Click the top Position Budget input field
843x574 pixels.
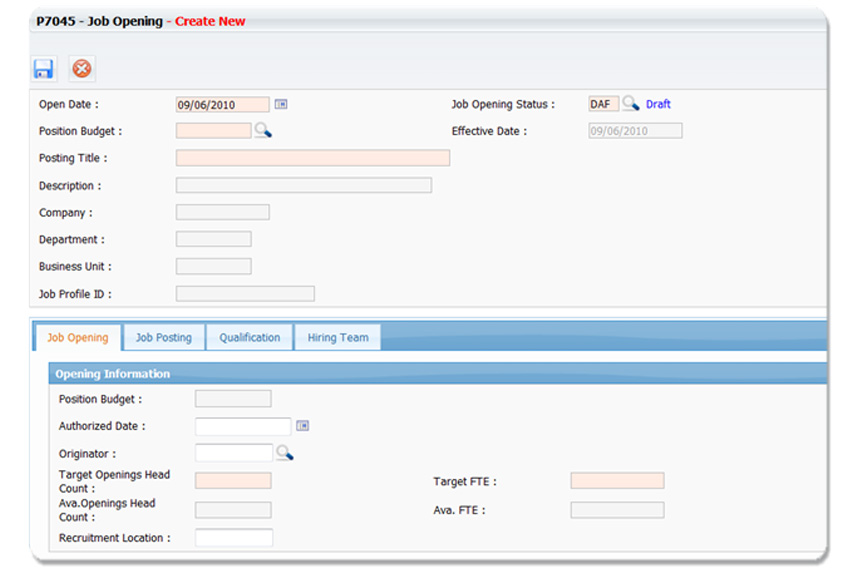tap(213, 131)
